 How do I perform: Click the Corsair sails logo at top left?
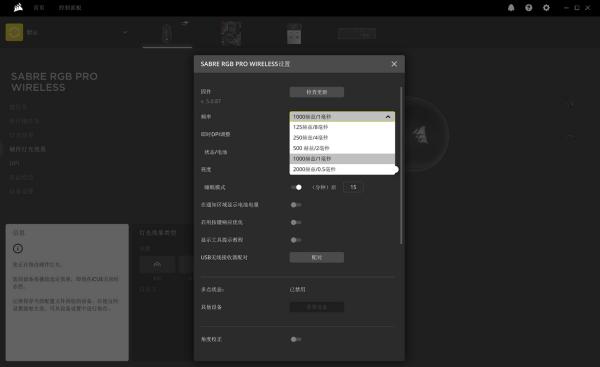pyautogui.click(x=18, y=8)
